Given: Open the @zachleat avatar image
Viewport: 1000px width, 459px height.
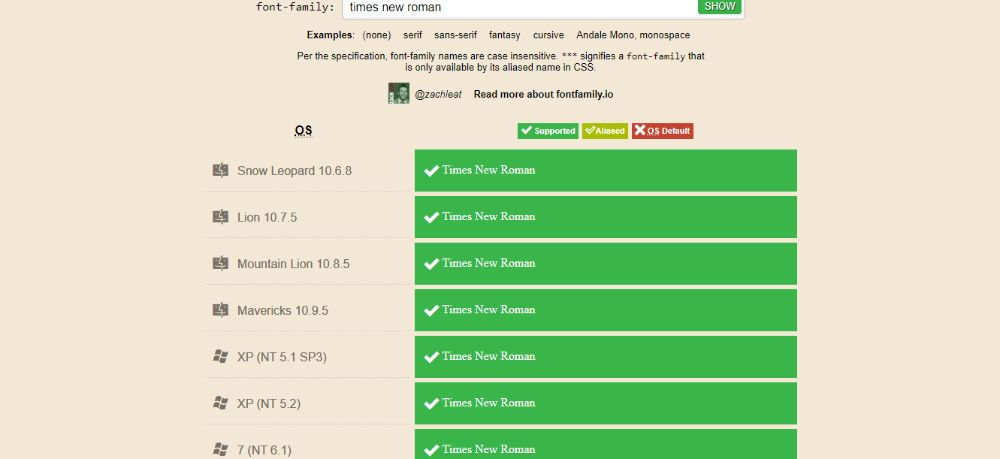Looking at the screenshot, I should [x=399, y=94].
